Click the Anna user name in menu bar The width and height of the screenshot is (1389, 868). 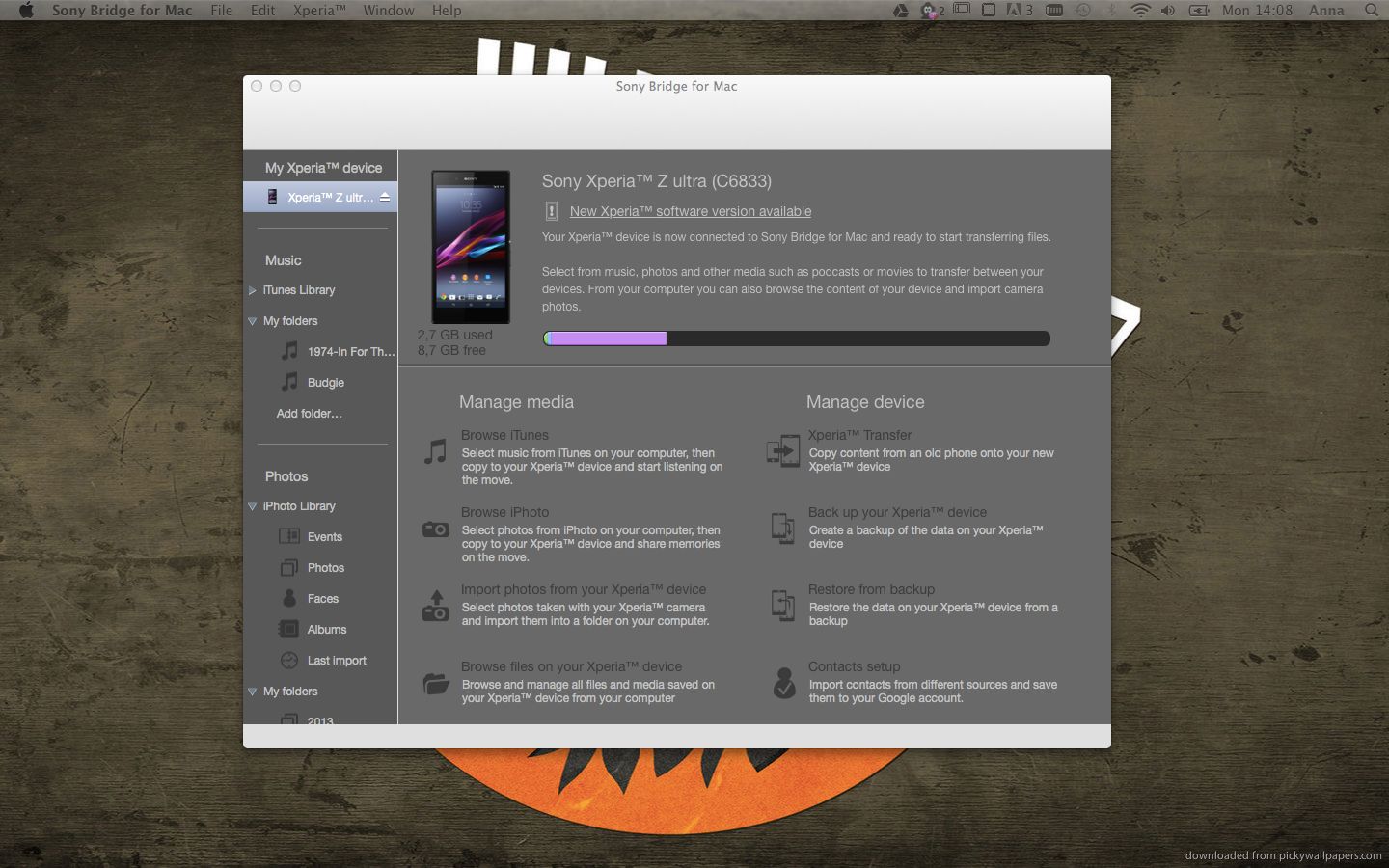point(1326,10)
